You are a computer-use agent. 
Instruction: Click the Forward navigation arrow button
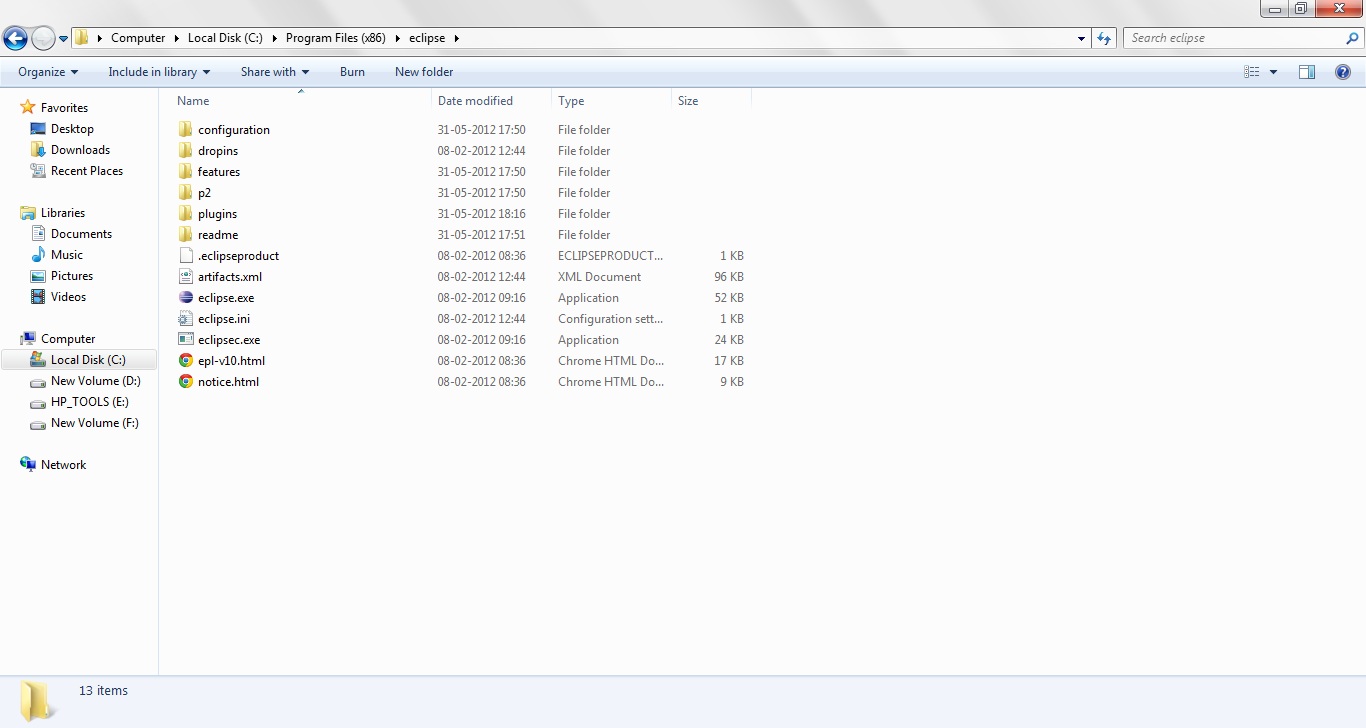pyautogui.click(x=43, y=38)
